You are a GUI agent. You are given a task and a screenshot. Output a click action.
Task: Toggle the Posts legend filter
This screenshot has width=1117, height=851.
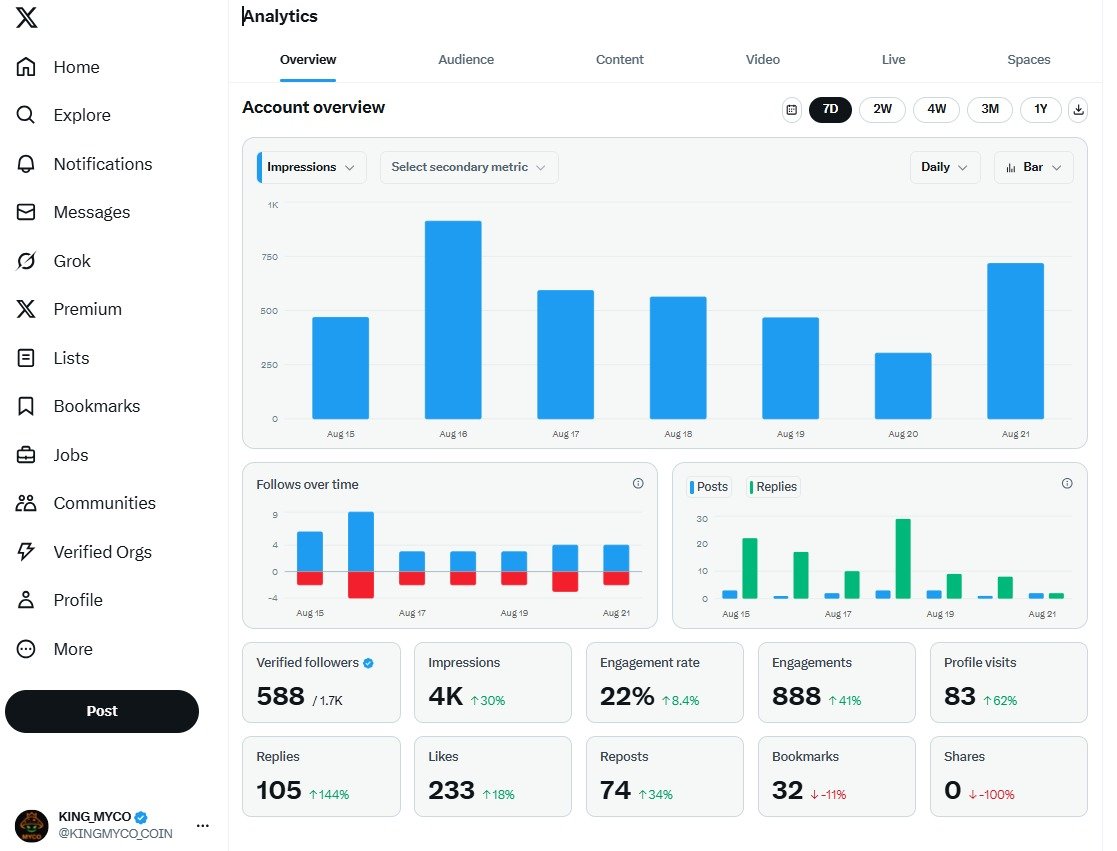tap(709, 487)
